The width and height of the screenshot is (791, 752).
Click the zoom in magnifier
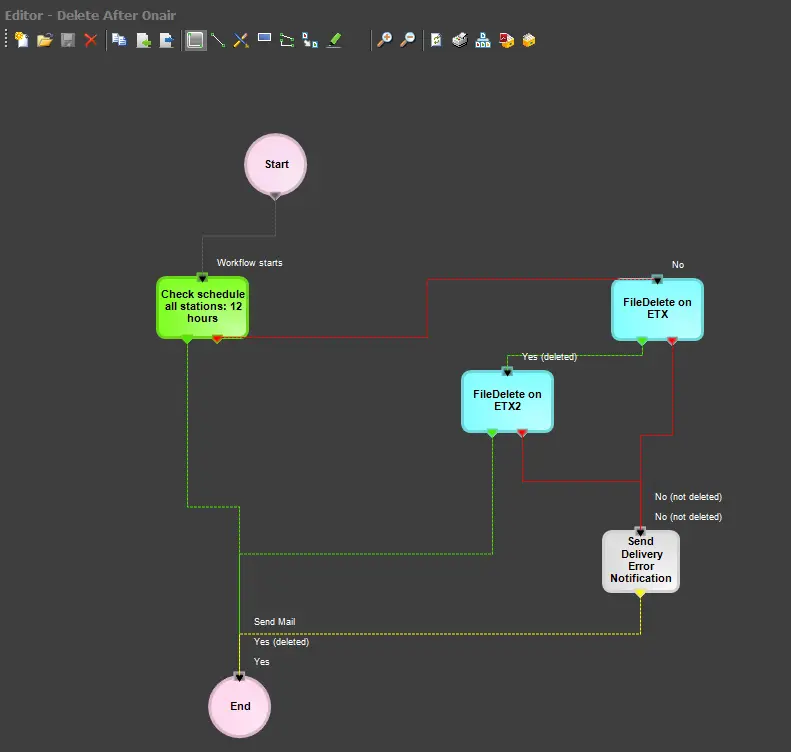coord(384,40)
